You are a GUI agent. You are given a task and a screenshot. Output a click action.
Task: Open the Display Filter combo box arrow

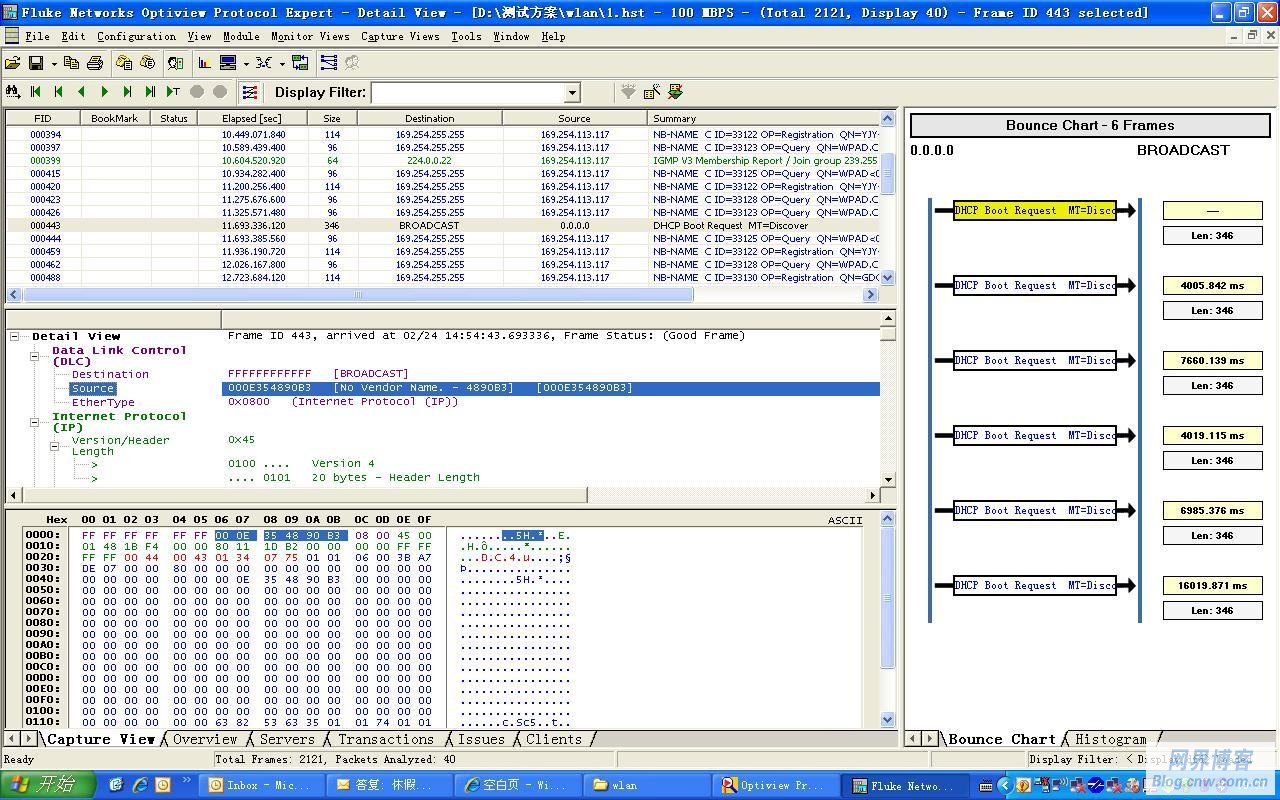572,93
